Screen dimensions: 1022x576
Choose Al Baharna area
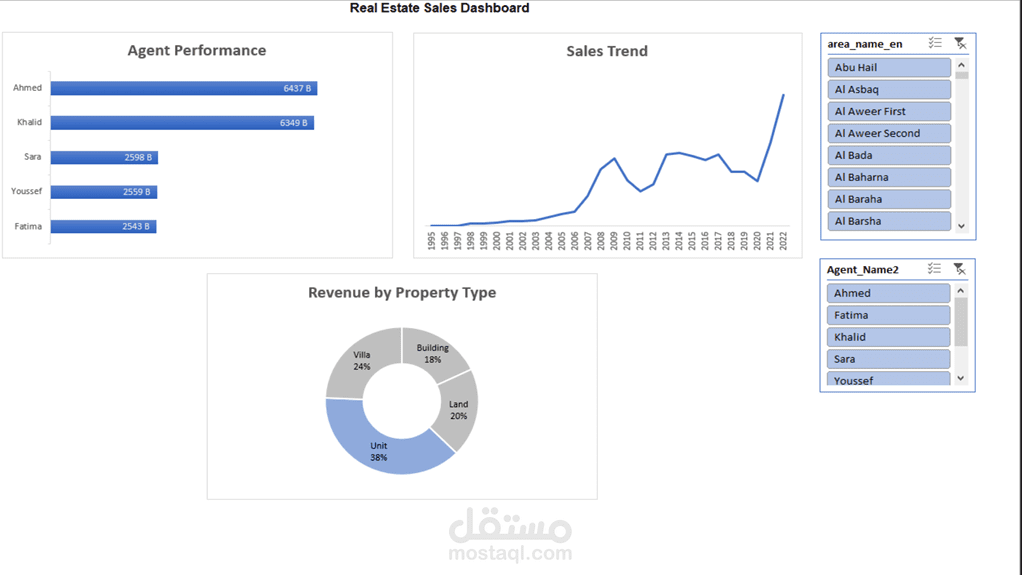[889, 177]
